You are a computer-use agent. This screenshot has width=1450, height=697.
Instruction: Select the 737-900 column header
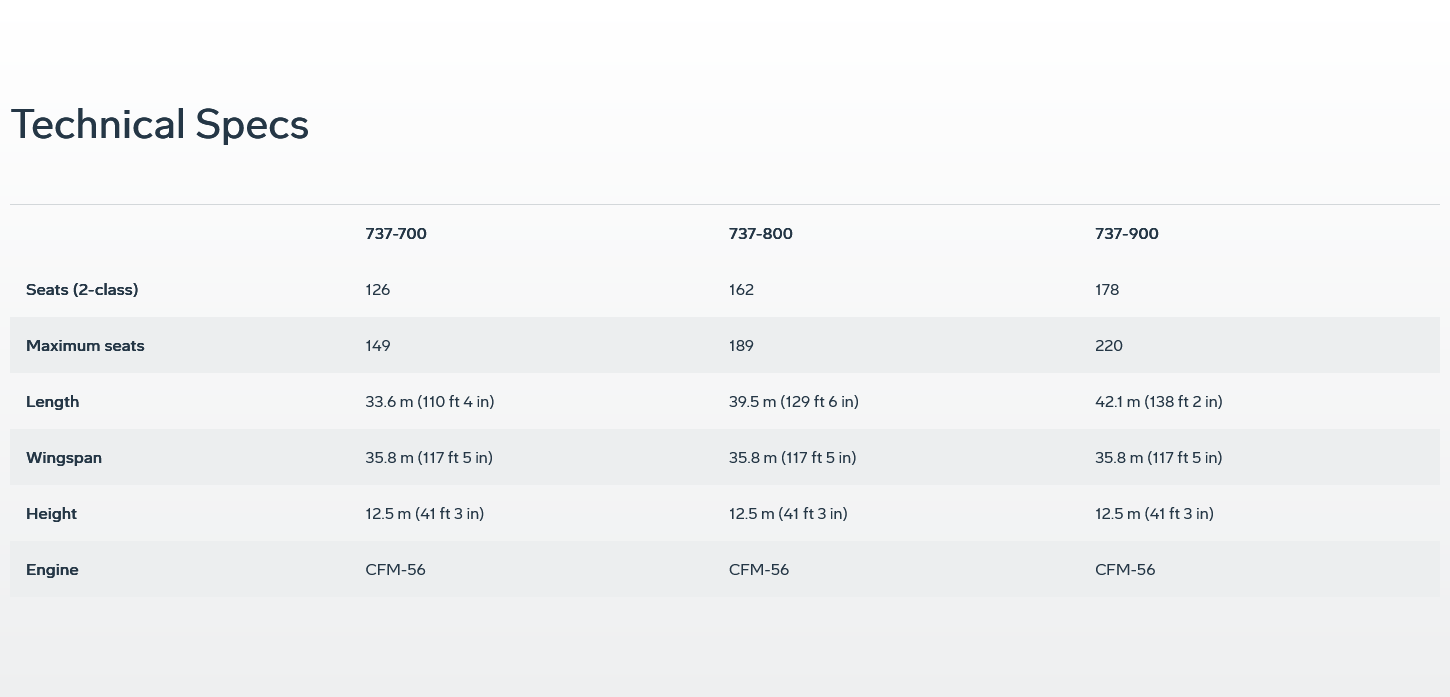pyautogui.click(x=1126, y=234)
